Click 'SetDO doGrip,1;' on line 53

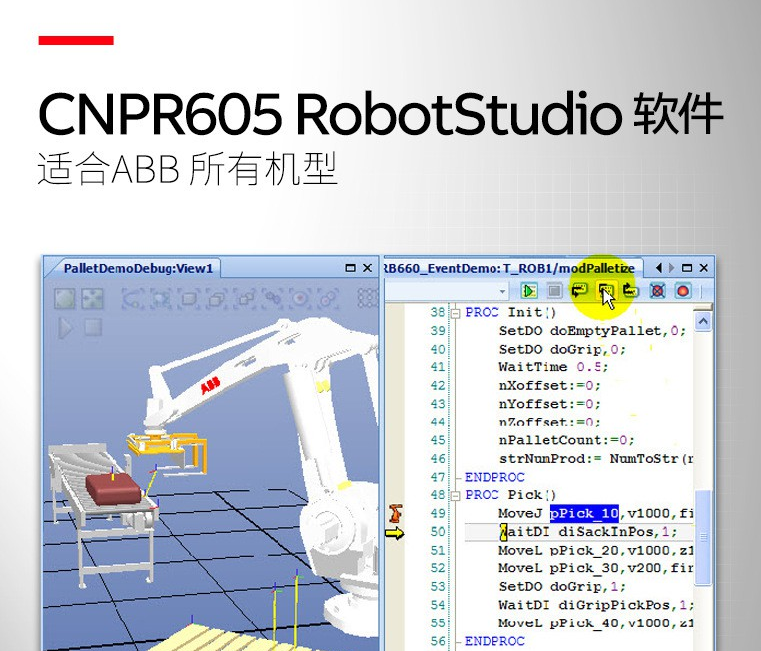(x=562, y=586)
